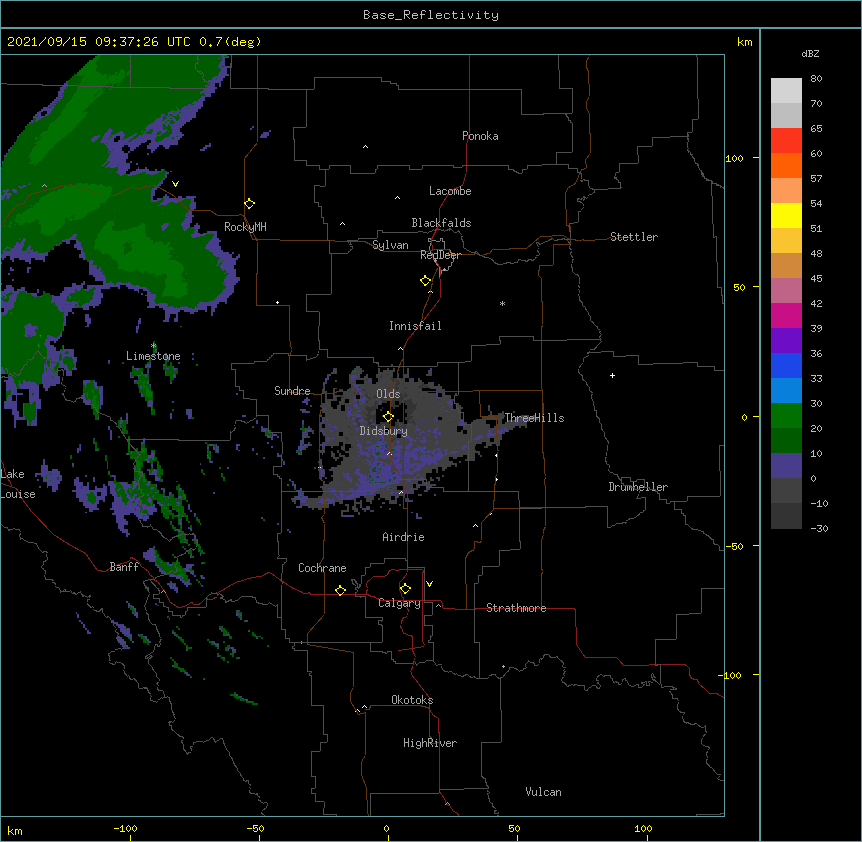The height and width of the screenshot is (842, 862).
Task: Select the slate purple swatch below 10
Action: pos(786,466)
